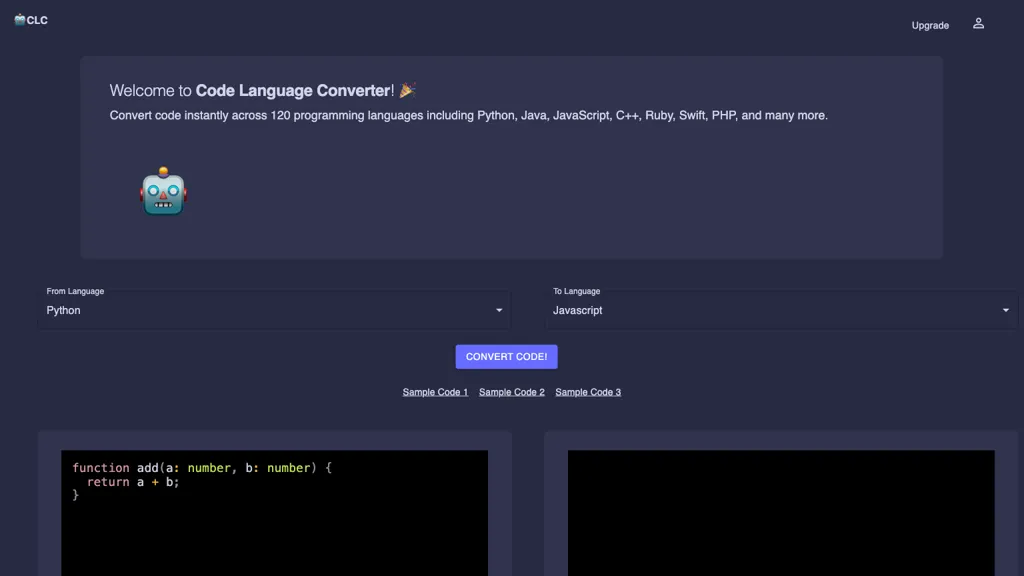This screenshot has height=576, width=1024.
Task: Click the CLC logo in the header
Action: 31,20
